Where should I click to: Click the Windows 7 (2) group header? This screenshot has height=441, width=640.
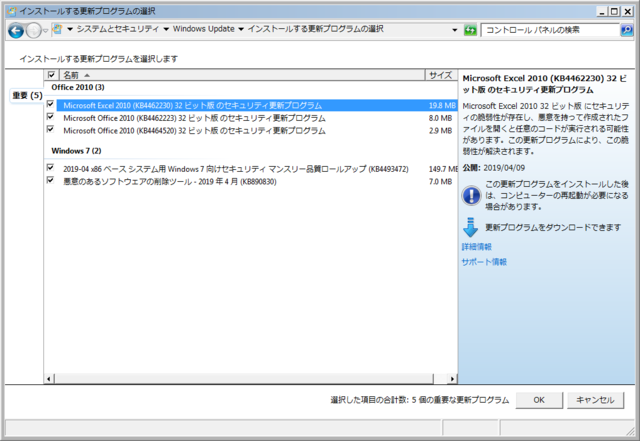pos(76,151)
